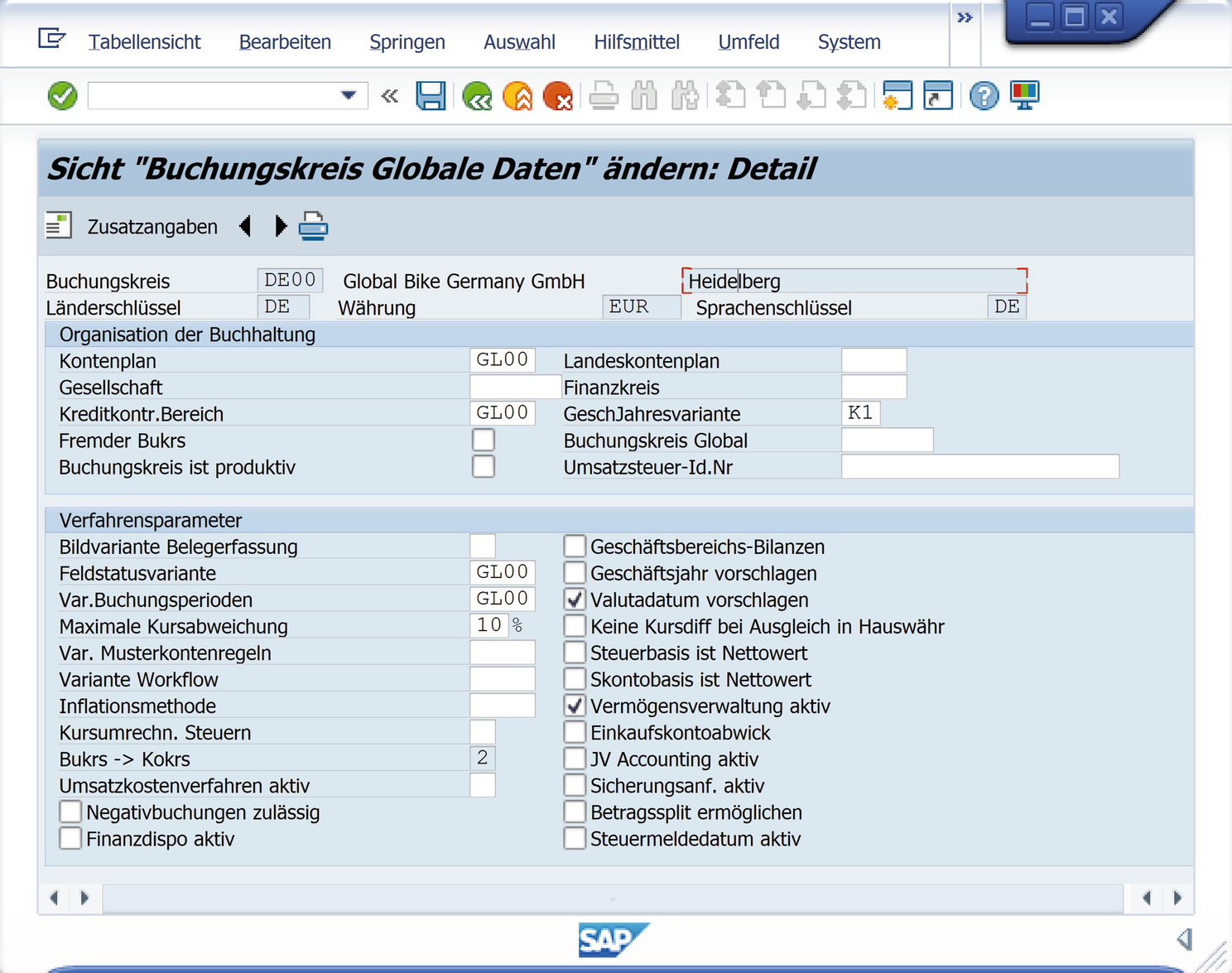
Task: Check Negativbuchungen zulässig
Action: coord(70,812)
